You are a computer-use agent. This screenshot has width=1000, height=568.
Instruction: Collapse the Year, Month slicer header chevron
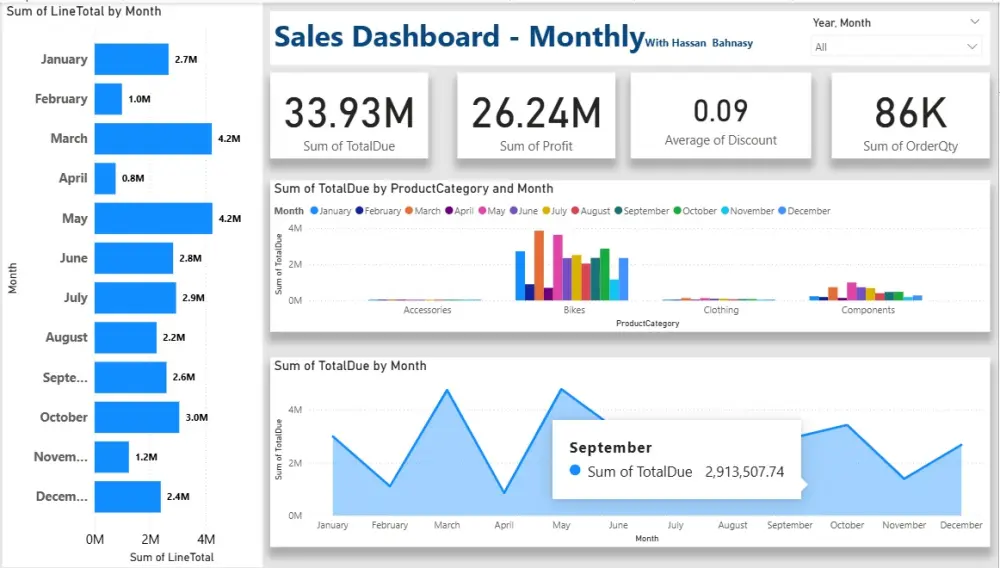point(974,22)
